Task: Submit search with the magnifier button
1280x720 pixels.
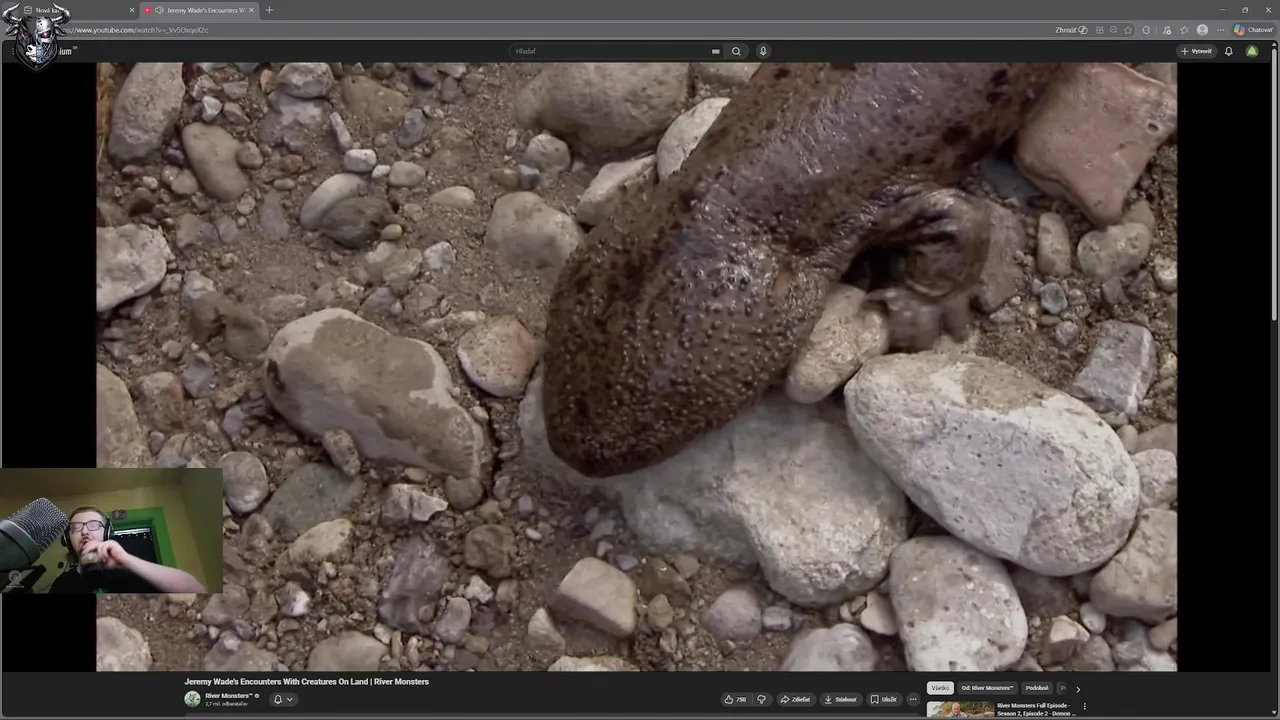Action: coord(736,51)
